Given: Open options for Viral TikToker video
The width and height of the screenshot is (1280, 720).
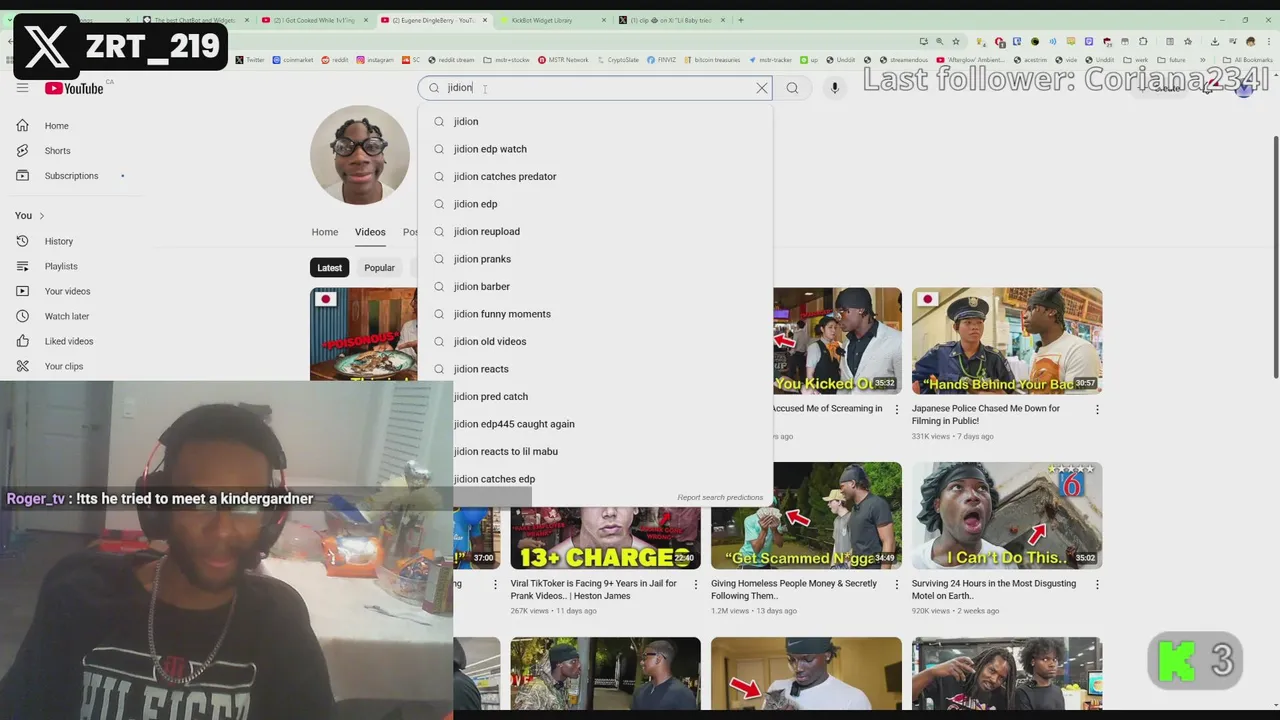Looking at the screenshot, I should click(x=695, y=584).
